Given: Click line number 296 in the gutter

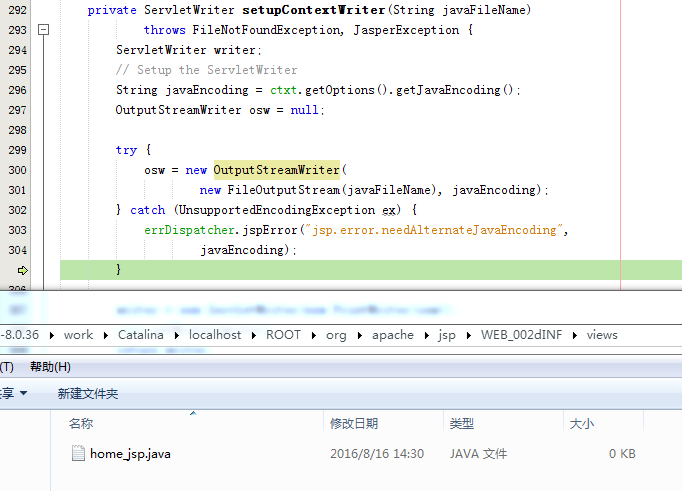Looking at the screenshot, I should pyautogui.click(x=17, y=90).
